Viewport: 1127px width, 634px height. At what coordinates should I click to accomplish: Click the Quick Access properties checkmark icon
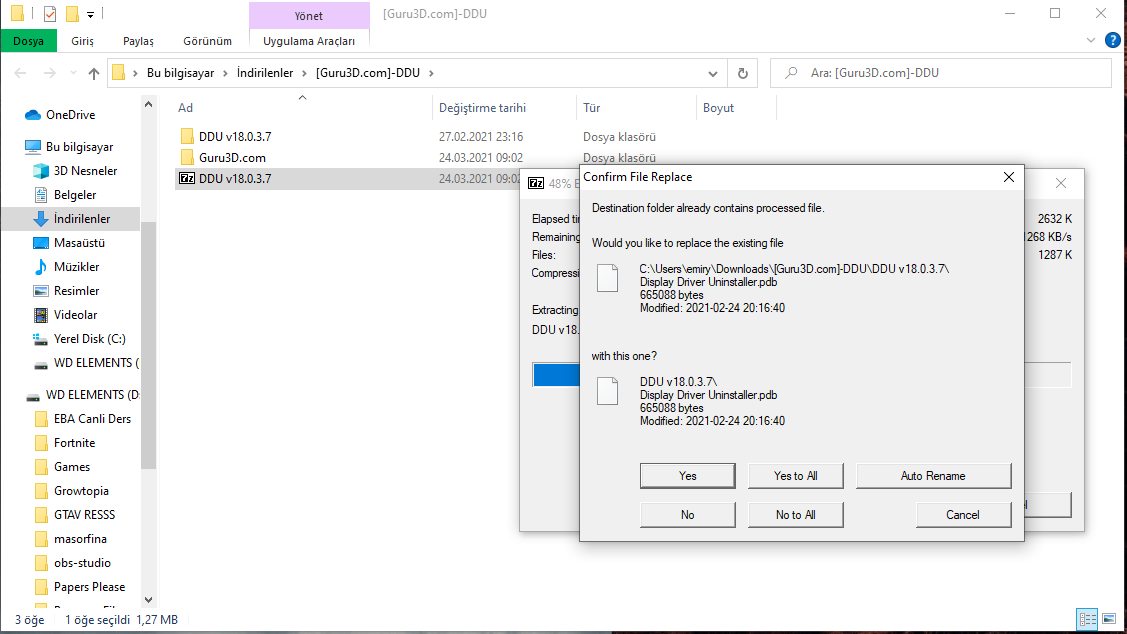[50, 14]
